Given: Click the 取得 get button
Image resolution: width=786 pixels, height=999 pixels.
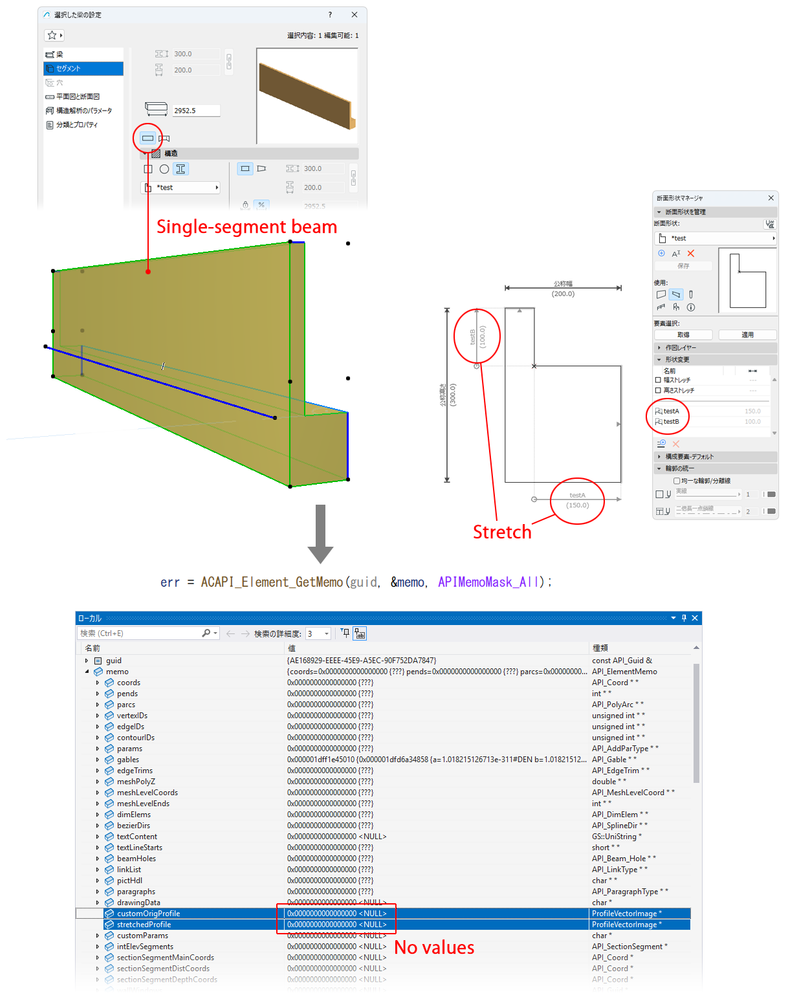Looking at the screenshot, I should (x=683, y=334).
